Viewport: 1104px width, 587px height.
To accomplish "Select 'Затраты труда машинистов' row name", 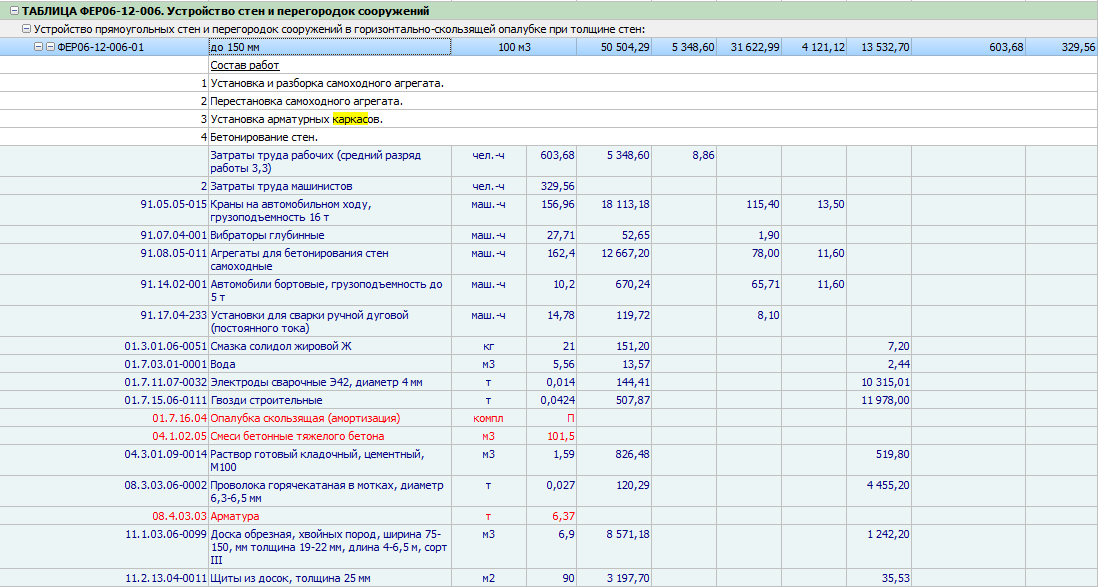I will click(x=281, y=187).
